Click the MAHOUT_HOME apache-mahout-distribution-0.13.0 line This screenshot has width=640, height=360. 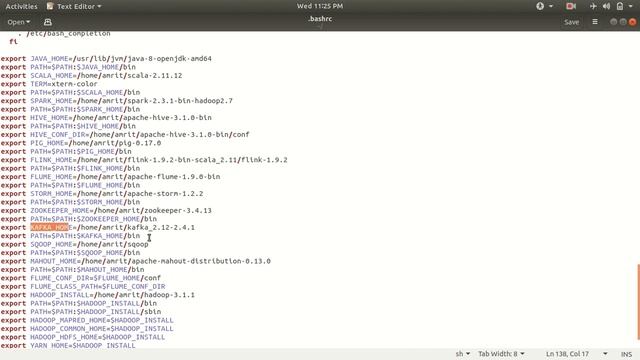pos(136,261)
